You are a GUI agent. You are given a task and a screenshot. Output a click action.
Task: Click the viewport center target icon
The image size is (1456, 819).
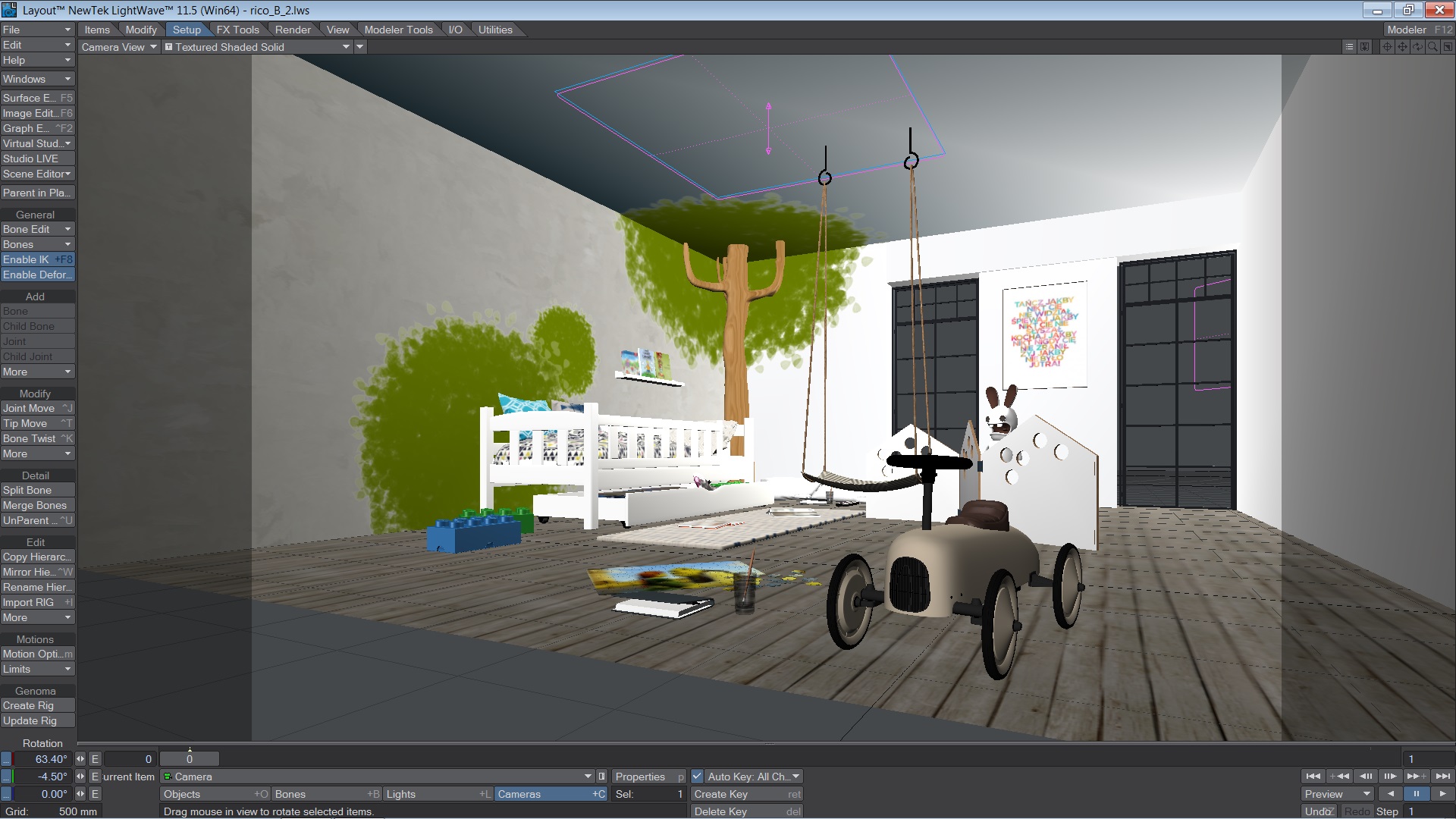(1387, 47)
